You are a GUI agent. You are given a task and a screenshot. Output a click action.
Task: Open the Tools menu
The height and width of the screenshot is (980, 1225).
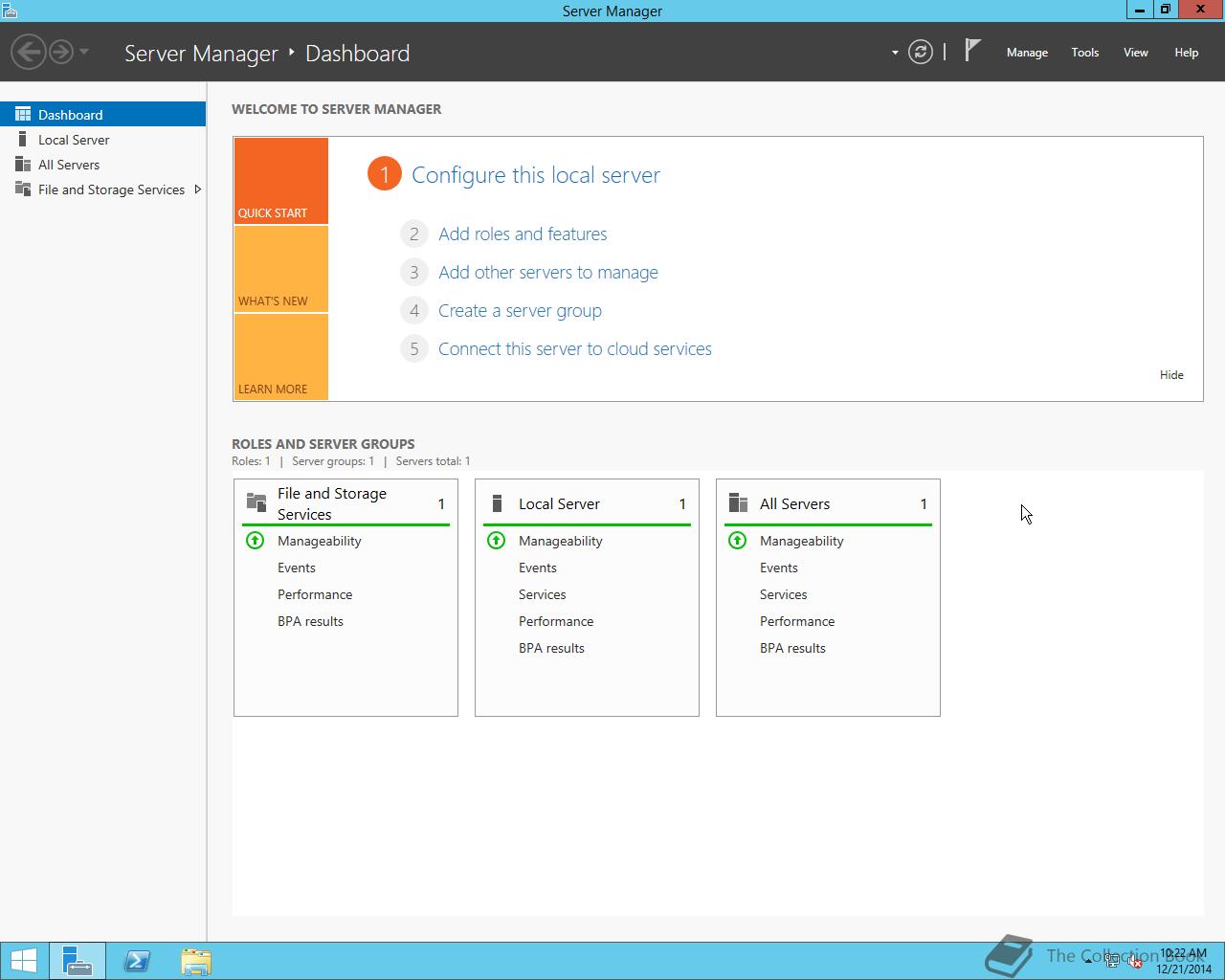click(1085, 53)
